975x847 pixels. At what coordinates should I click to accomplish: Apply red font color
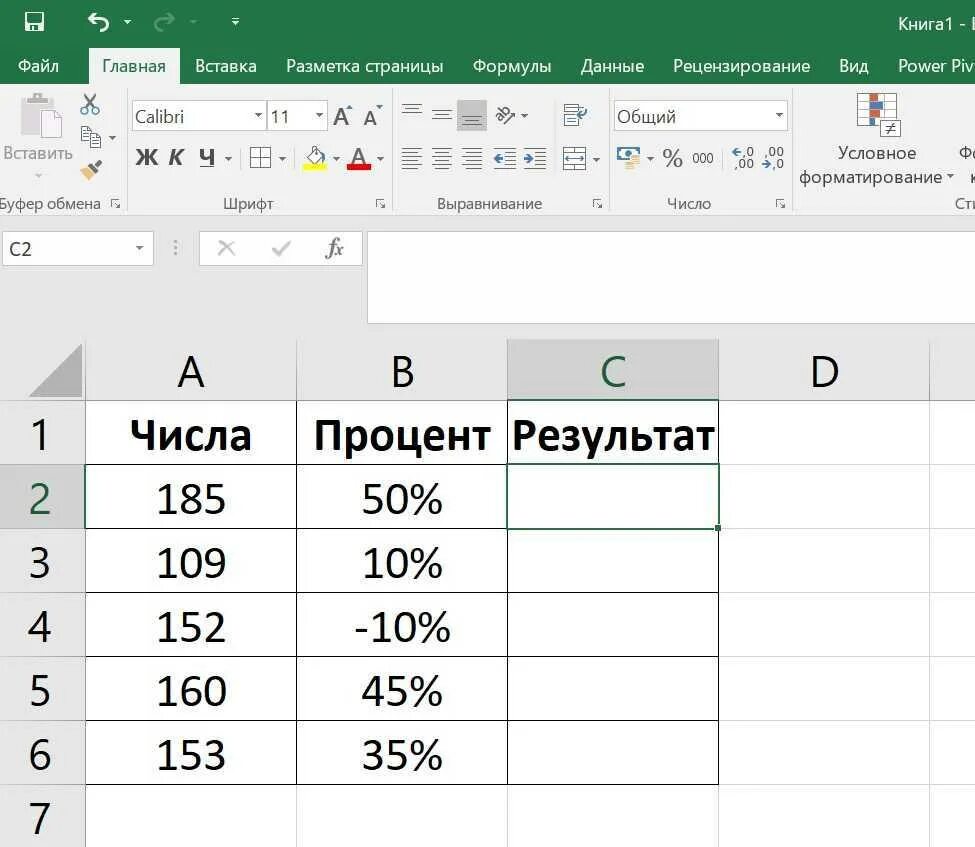tap(359, 158)
